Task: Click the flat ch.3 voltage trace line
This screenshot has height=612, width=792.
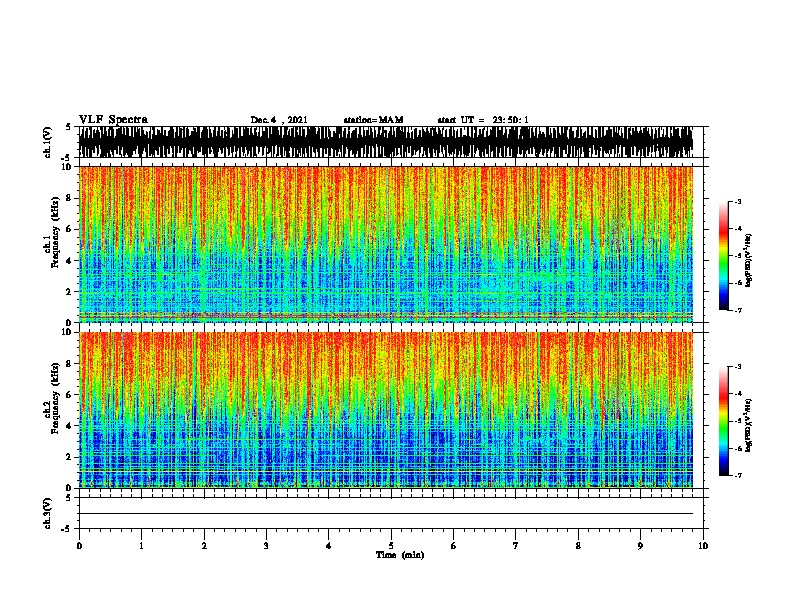Action: 385,514
